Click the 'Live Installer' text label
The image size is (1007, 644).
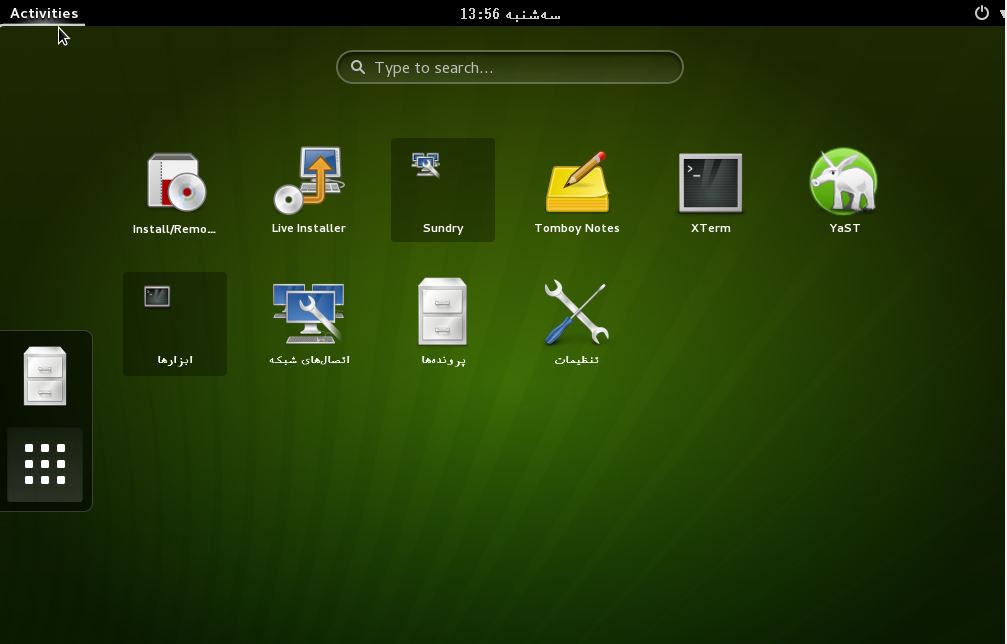pyautogui.click(x=309, y=228)
